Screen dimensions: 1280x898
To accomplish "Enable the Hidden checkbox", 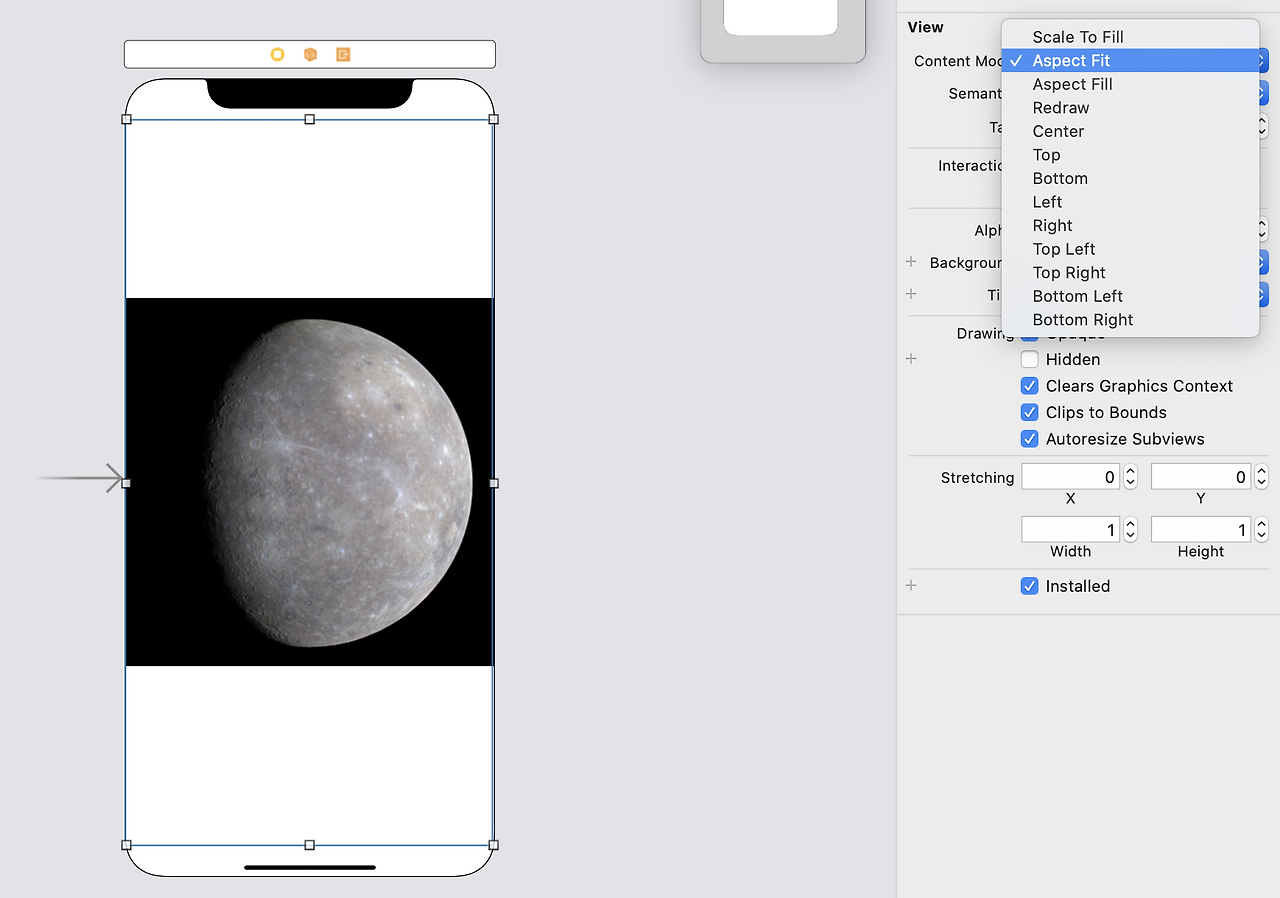I will [x=1029, y=359].
